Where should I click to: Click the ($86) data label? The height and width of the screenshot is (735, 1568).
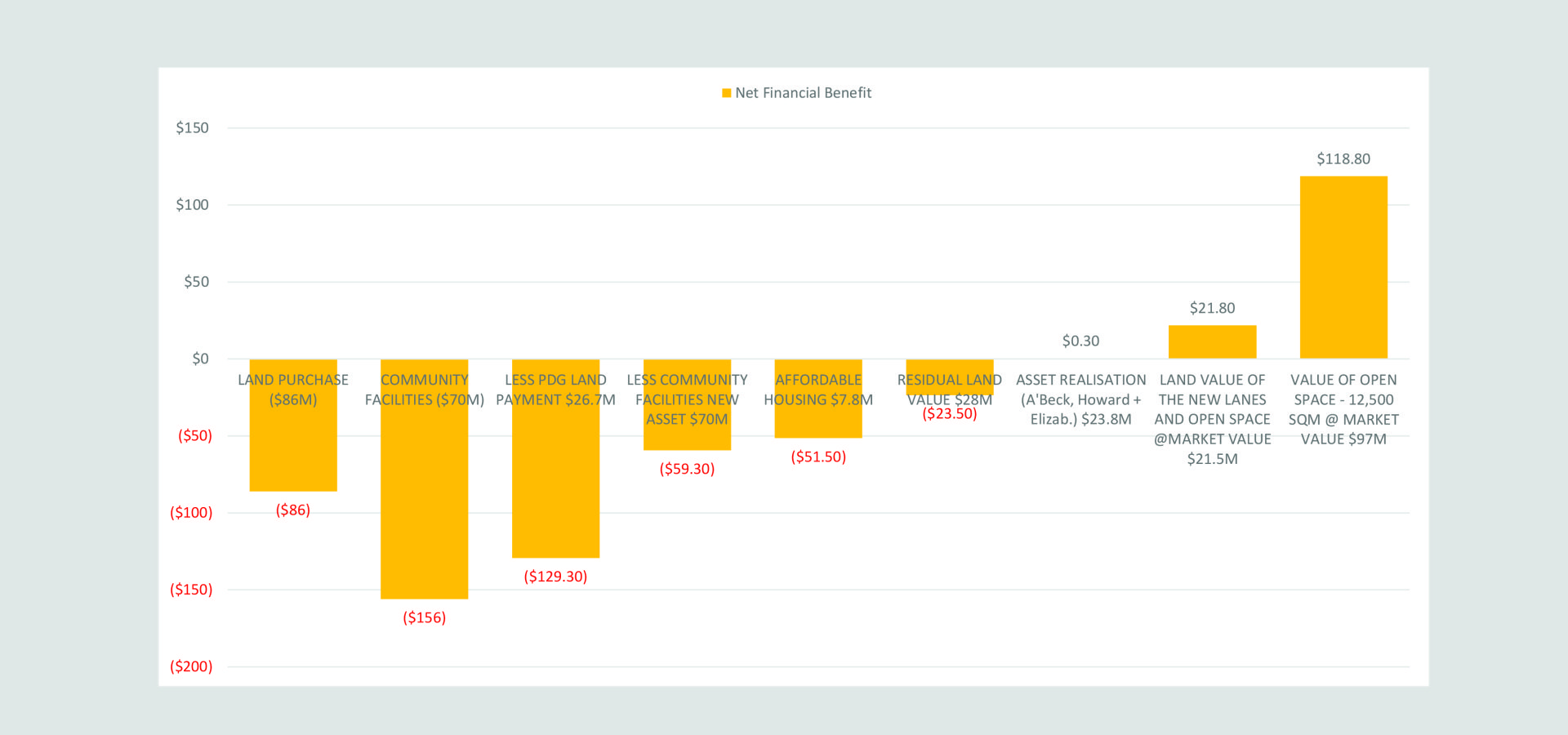point(292,511)
